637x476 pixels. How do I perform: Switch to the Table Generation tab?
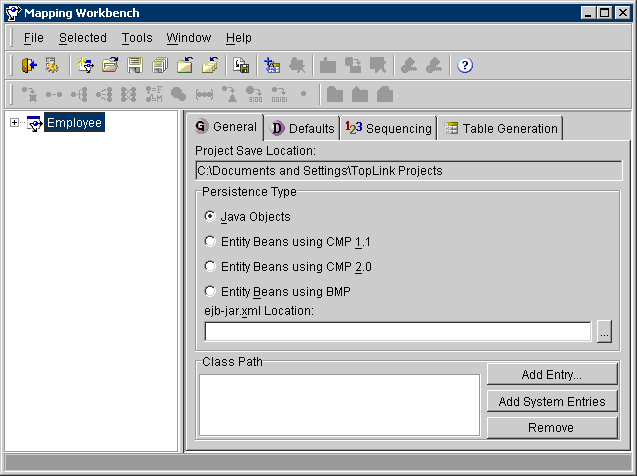[x=500, y=128]
